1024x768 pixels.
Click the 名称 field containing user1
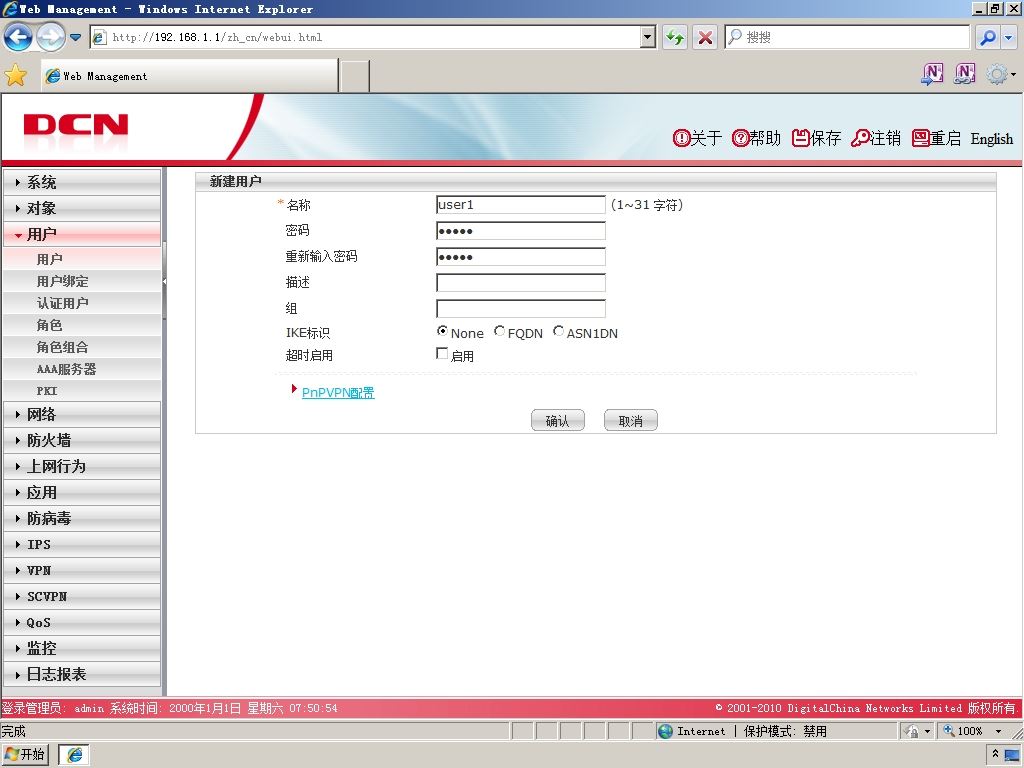(520, 205)
